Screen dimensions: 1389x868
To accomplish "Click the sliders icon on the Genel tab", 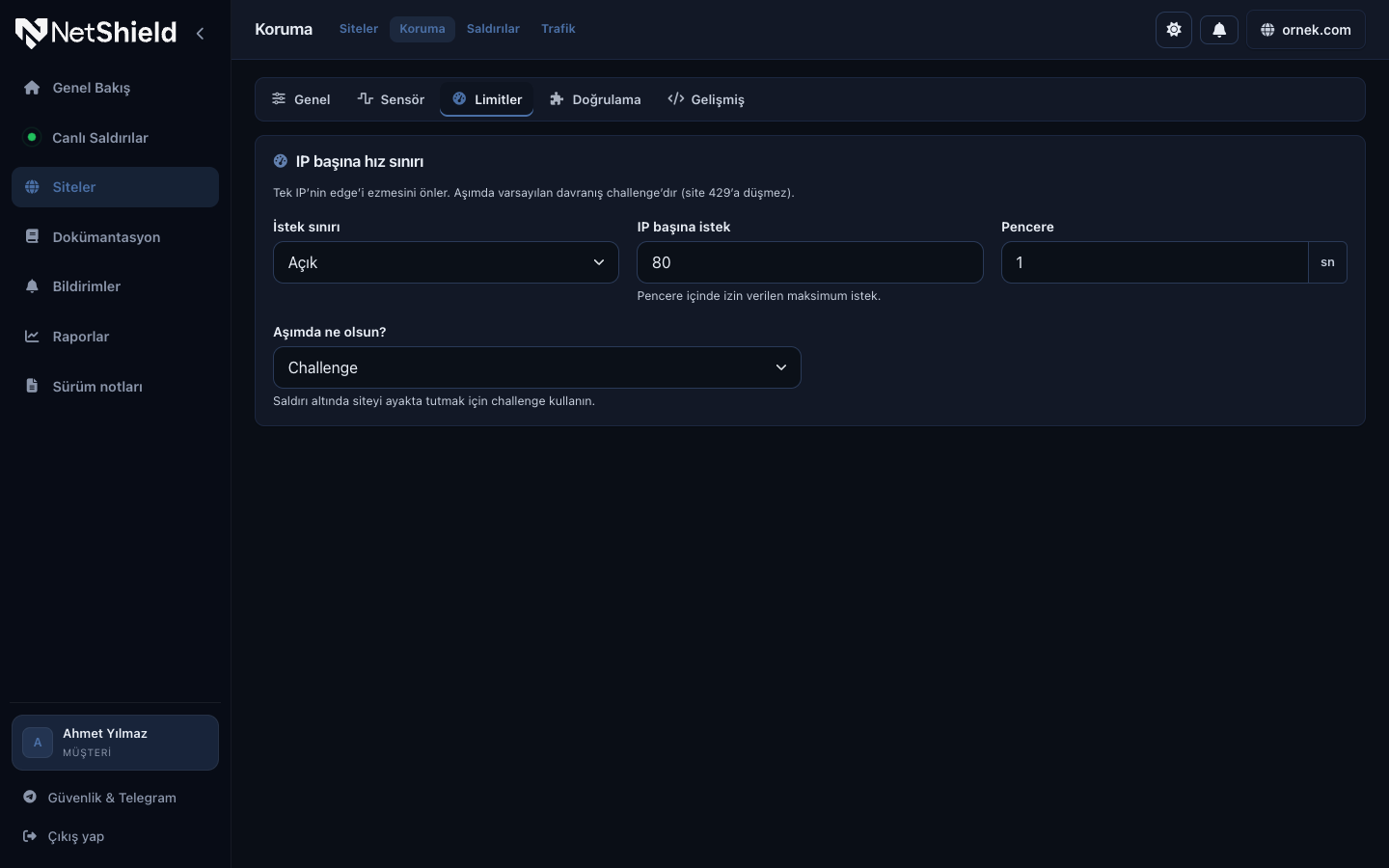I will pyautogui.click(x=279, y=98).
